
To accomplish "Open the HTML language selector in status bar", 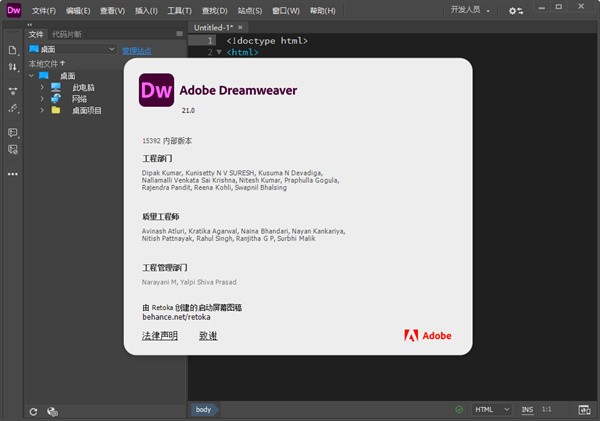I will [490, 410].
